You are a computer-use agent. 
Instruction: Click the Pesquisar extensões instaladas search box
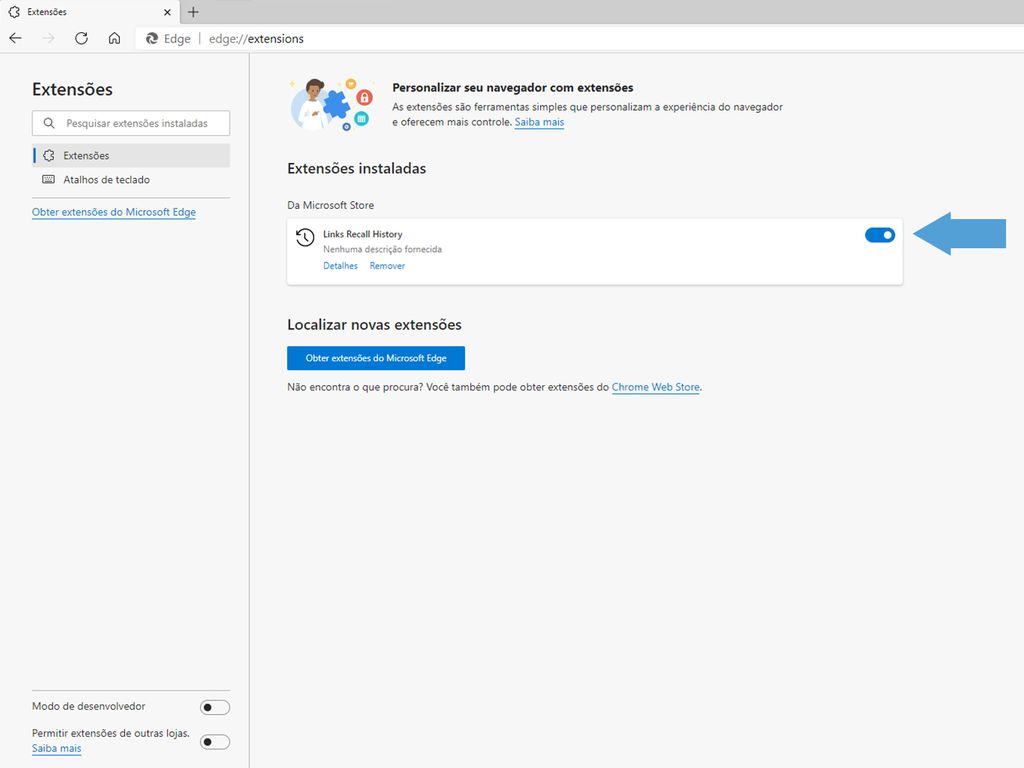tap(131, 123)
